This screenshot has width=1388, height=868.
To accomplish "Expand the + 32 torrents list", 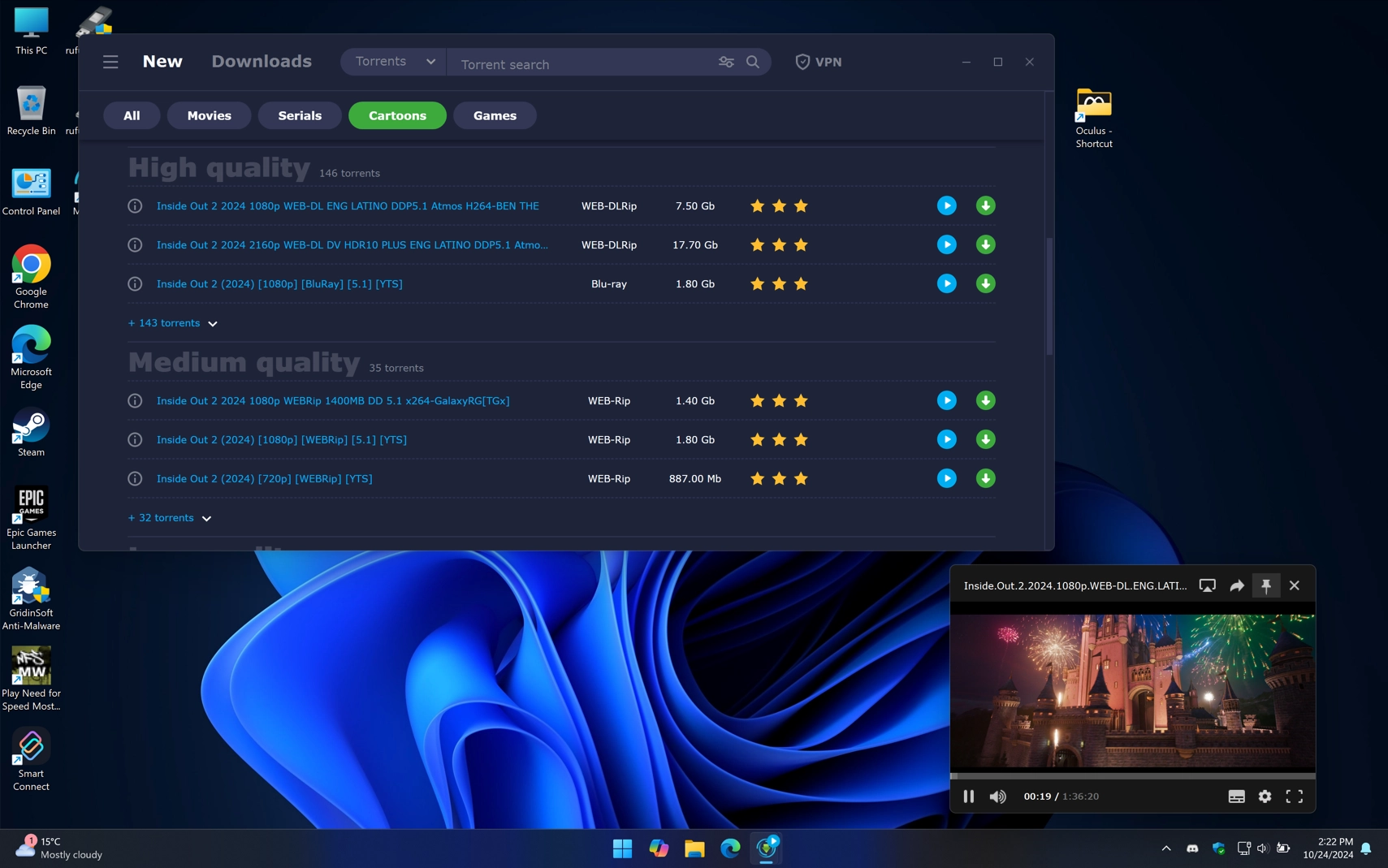I will pos(169,518).
